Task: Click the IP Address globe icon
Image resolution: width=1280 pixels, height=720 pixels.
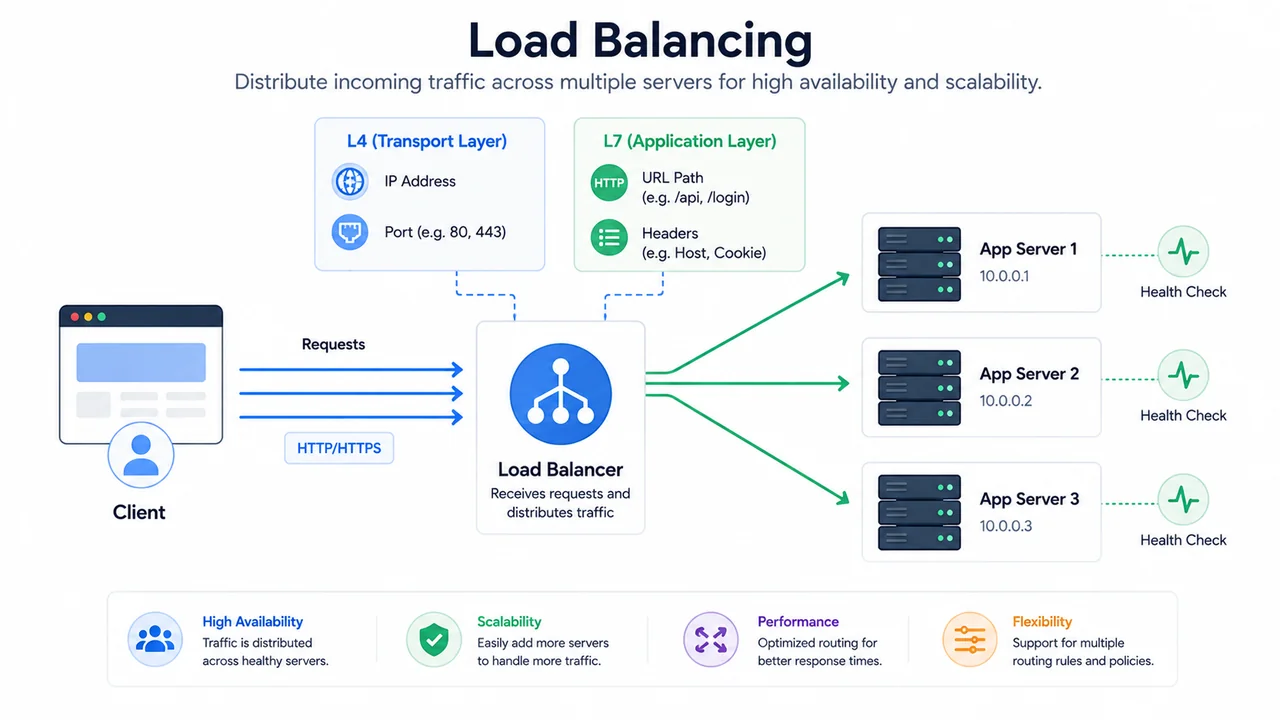Action: click(350, 182)
